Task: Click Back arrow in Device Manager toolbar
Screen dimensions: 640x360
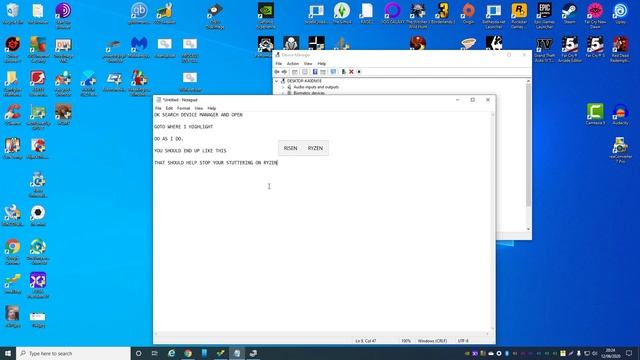Action: click(x=277, y=72)
